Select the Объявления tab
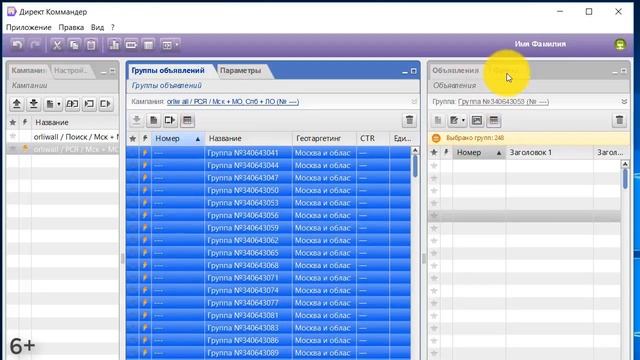 [455, 70]
